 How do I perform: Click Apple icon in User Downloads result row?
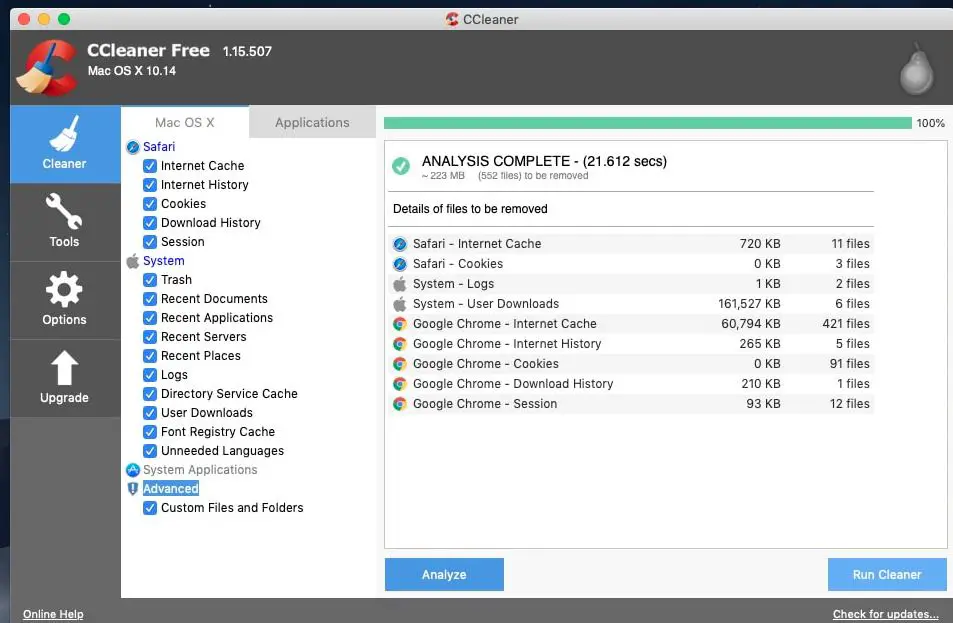(399, 304)
